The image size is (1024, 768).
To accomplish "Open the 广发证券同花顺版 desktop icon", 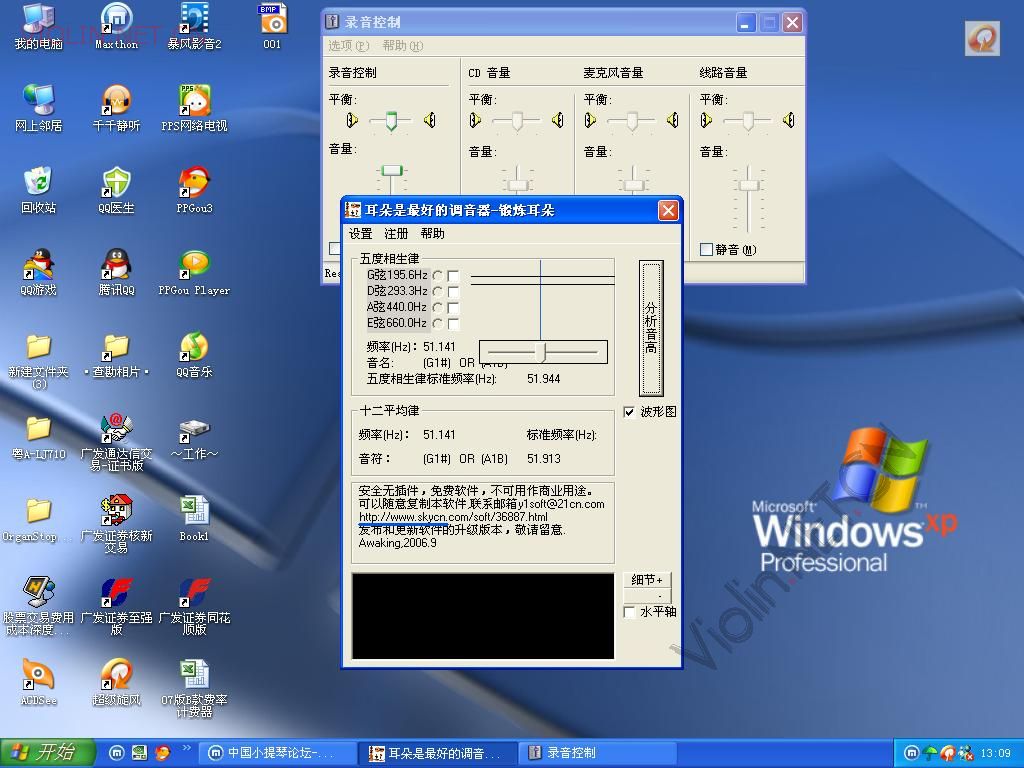I will point(195,607).
